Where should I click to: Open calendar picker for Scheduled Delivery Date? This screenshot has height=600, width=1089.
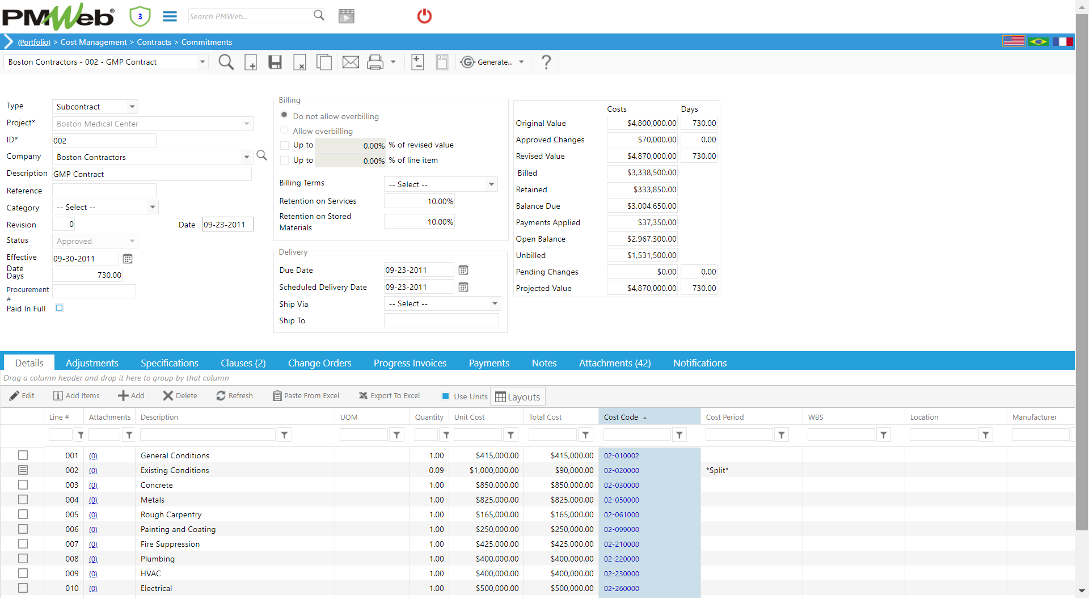click(x=463, y=287)
